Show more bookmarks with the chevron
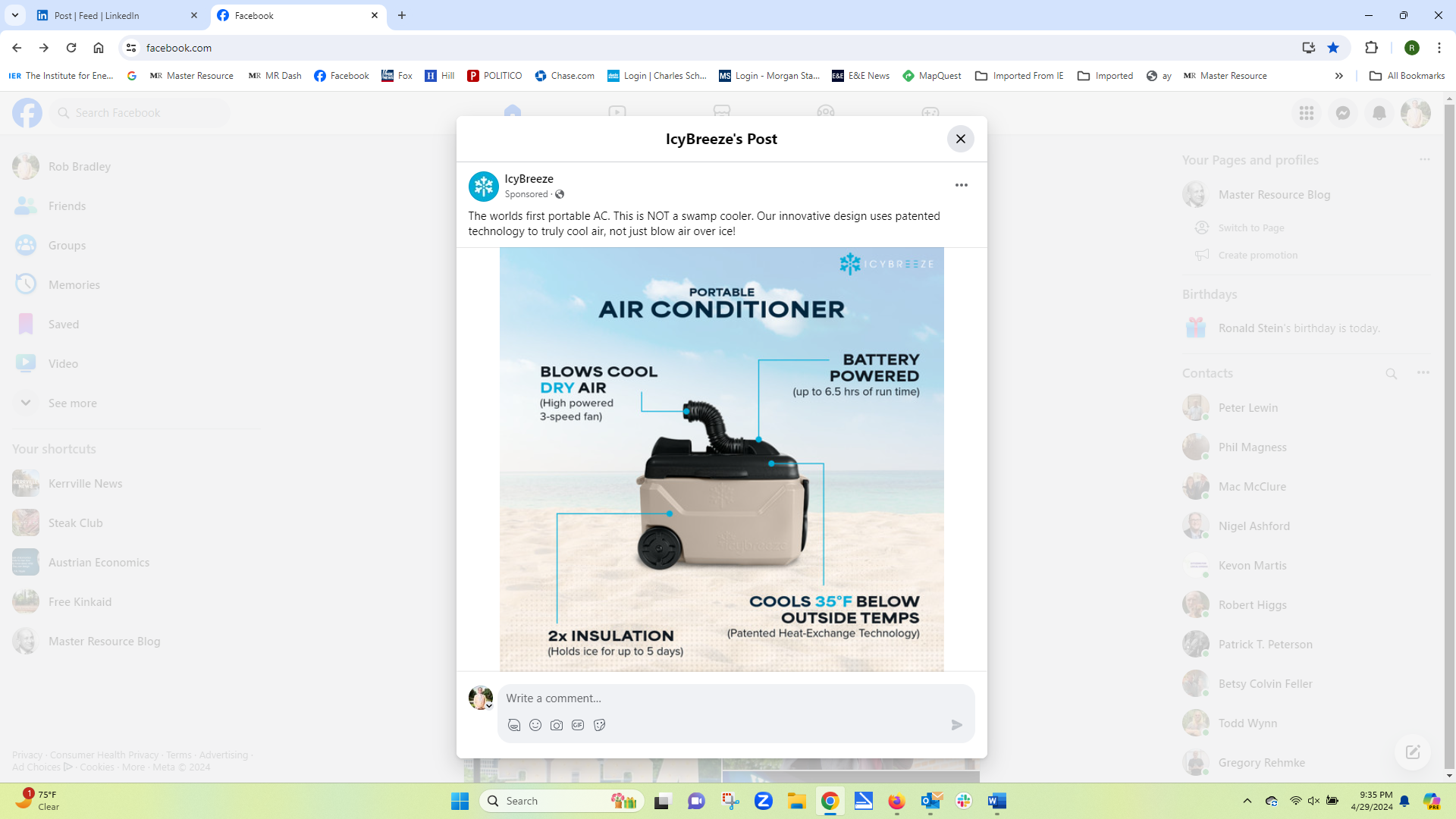Screen dimensions: 1456x819 click(x=1339, y=76)
